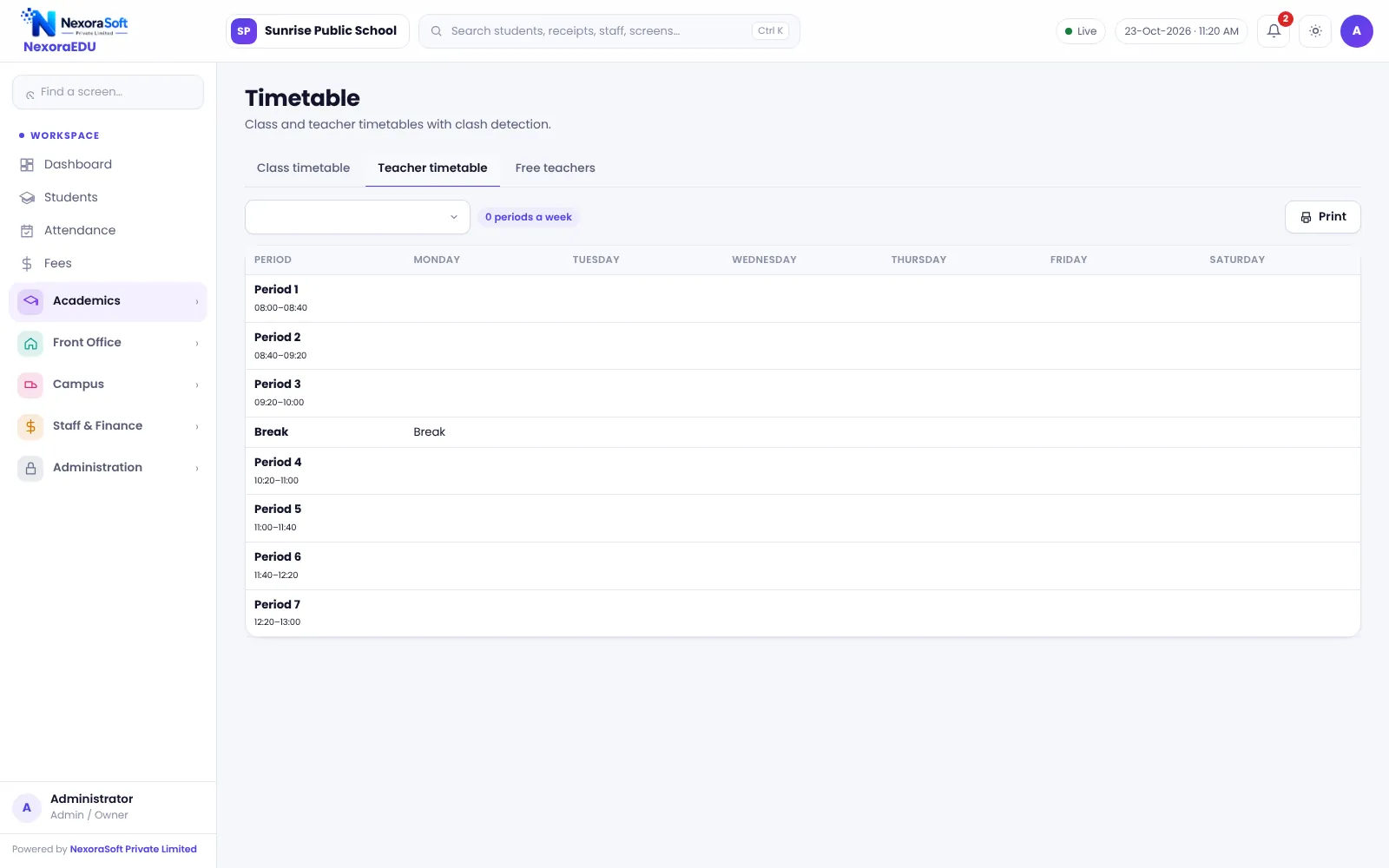
Task: Open the Dashboard menu label
Action: [x=78, y=165]
